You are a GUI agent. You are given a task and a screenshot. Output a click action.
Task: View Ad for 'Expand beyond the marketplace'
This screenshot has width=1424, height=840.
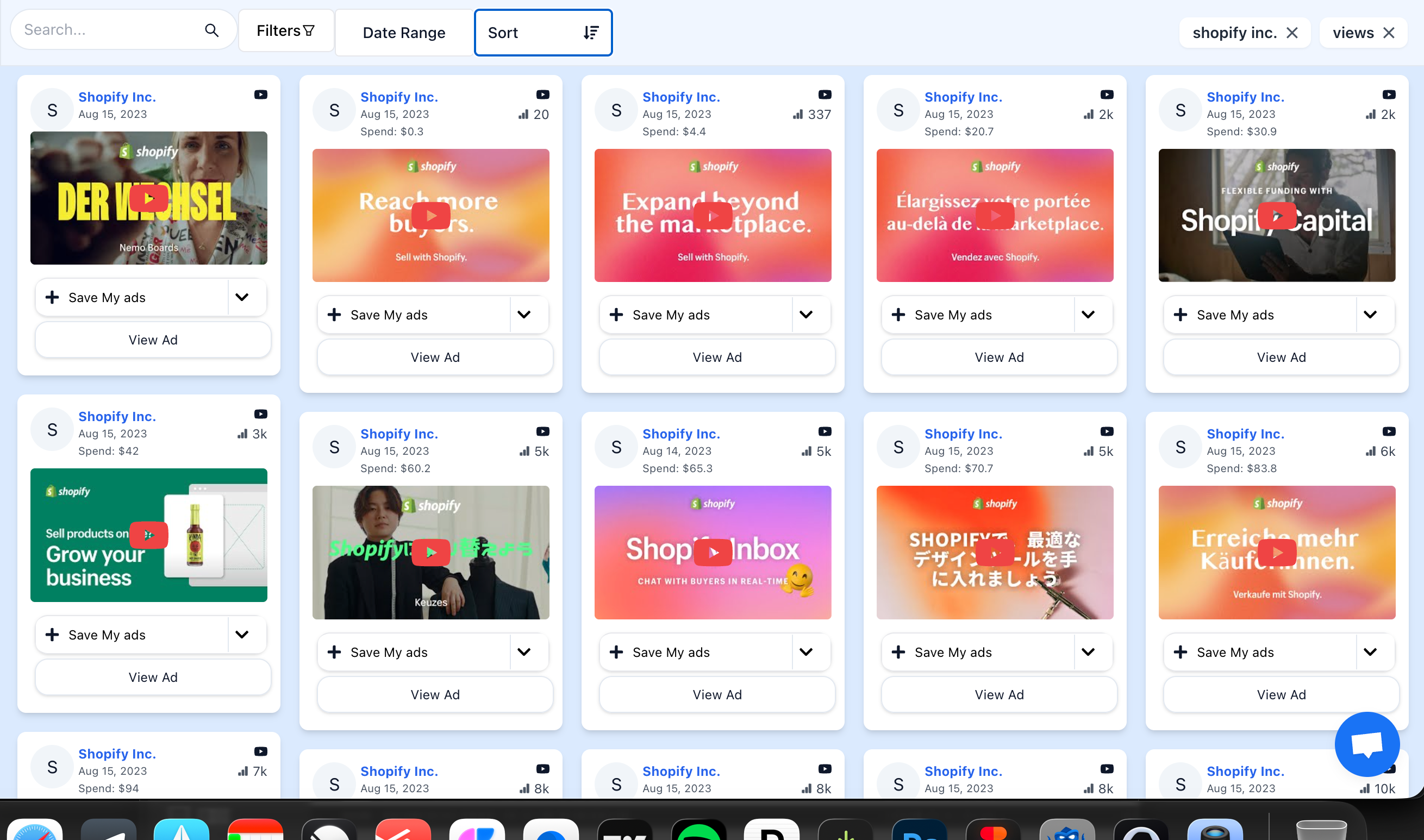coord(717,357)
